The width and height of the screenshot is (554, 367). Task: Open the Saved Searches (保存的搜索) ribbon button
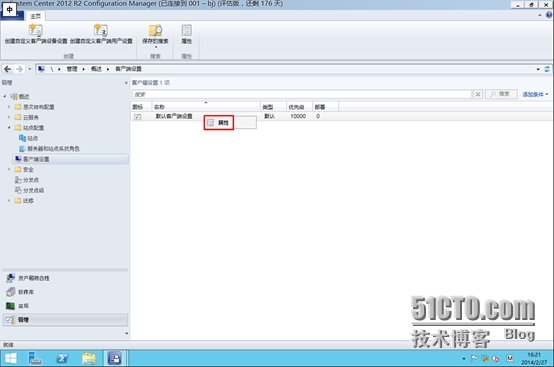(155, 36)
